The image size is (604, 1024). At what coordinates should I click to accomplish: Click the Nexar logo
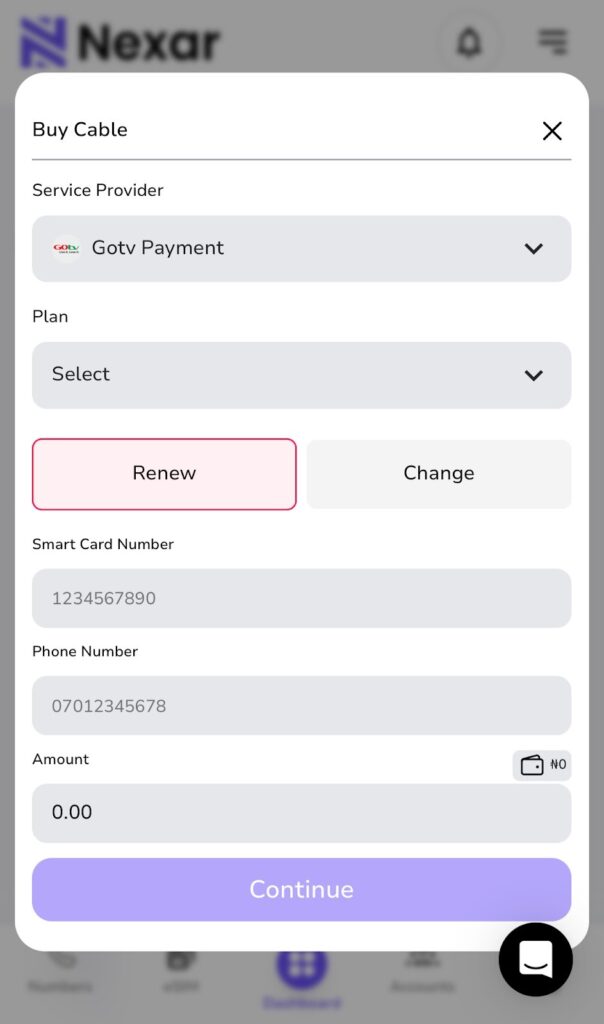(120, 43)
